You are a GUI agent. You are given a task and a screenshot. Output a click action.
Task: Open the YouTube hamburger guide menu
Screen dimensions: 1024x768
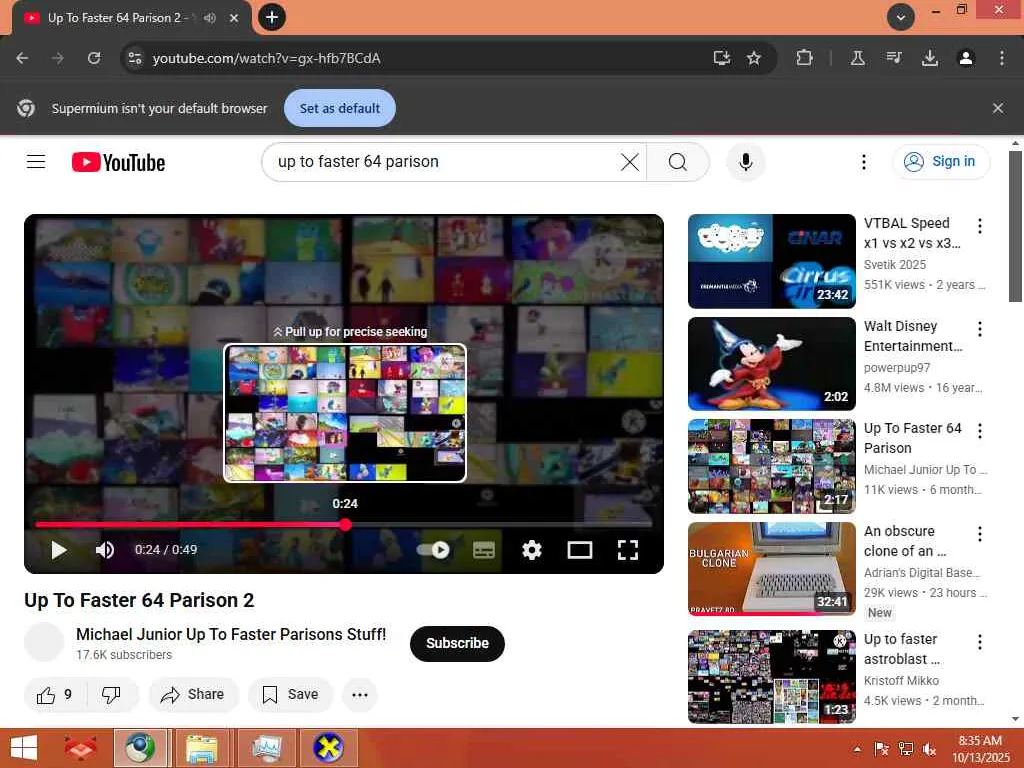pos(36,161)
